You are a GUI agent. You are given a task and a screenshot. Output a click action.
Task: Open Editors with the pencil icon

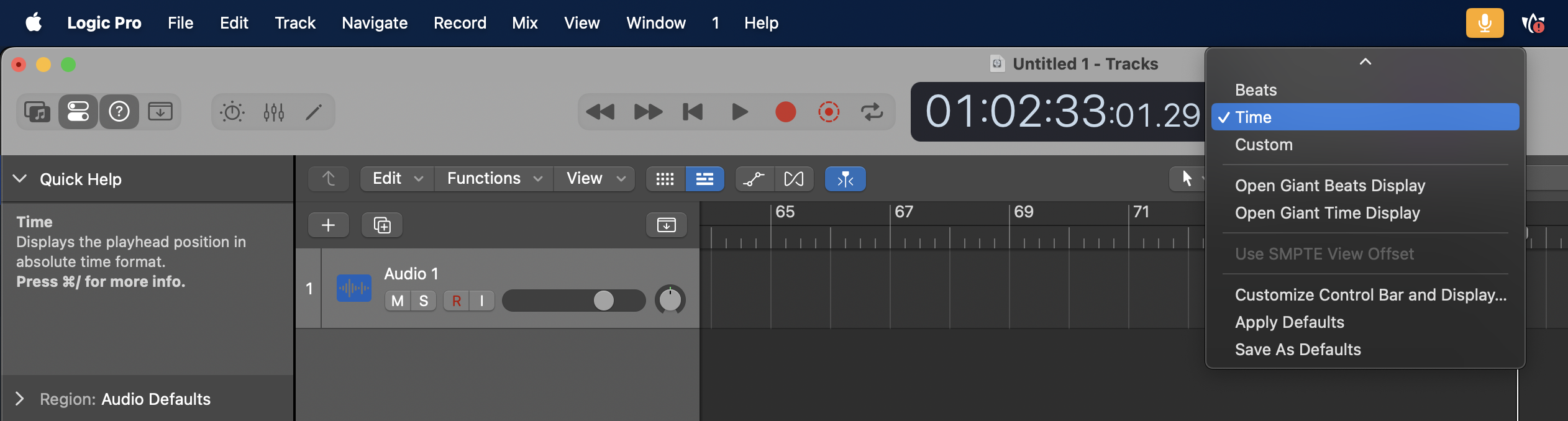(314, 112)
